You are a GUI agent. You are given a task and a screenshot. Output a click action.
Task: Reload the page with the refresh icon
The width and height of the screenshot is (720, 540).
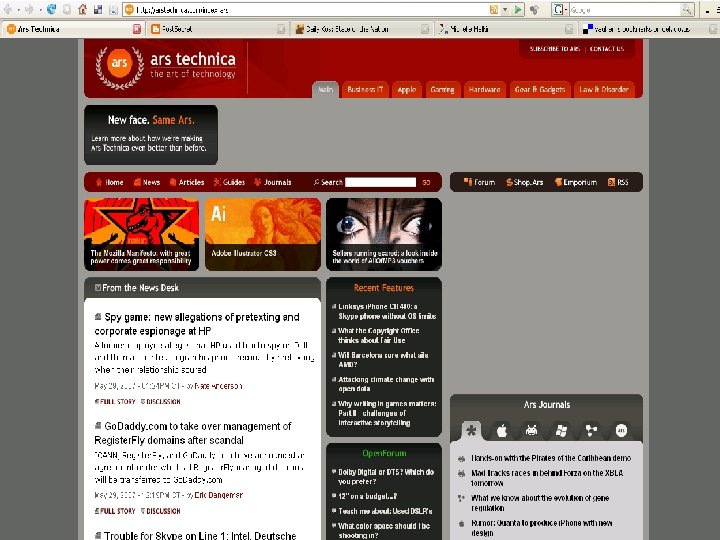tap(51, 9)
